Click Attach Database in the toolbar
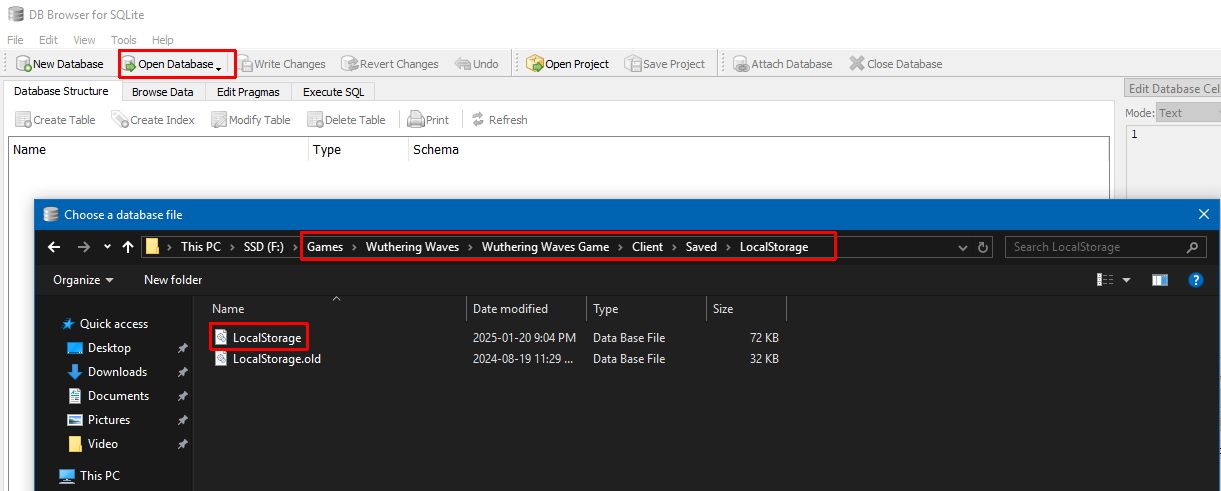The width and height of the screenshot is (1221, 491). tap(783, 64)
